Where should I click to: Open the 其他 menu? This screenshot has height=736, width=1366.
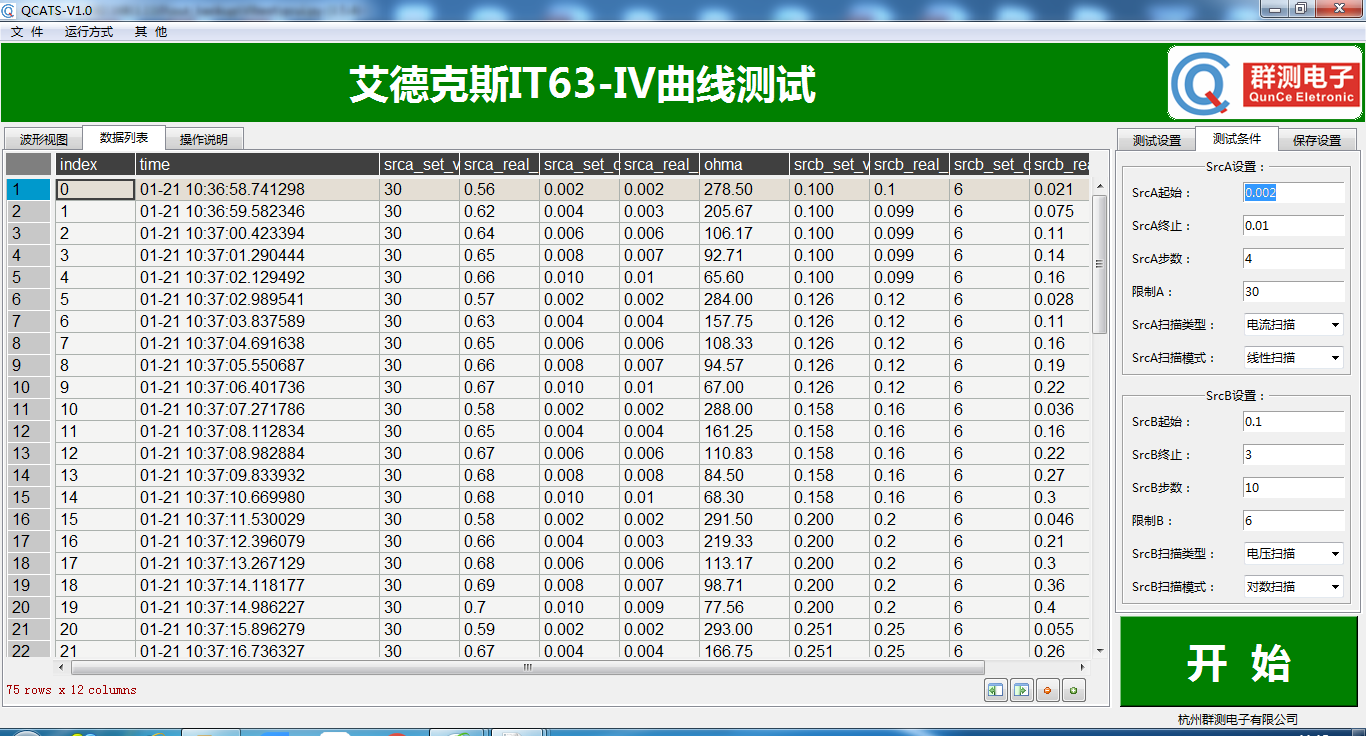tap(151, 32)
